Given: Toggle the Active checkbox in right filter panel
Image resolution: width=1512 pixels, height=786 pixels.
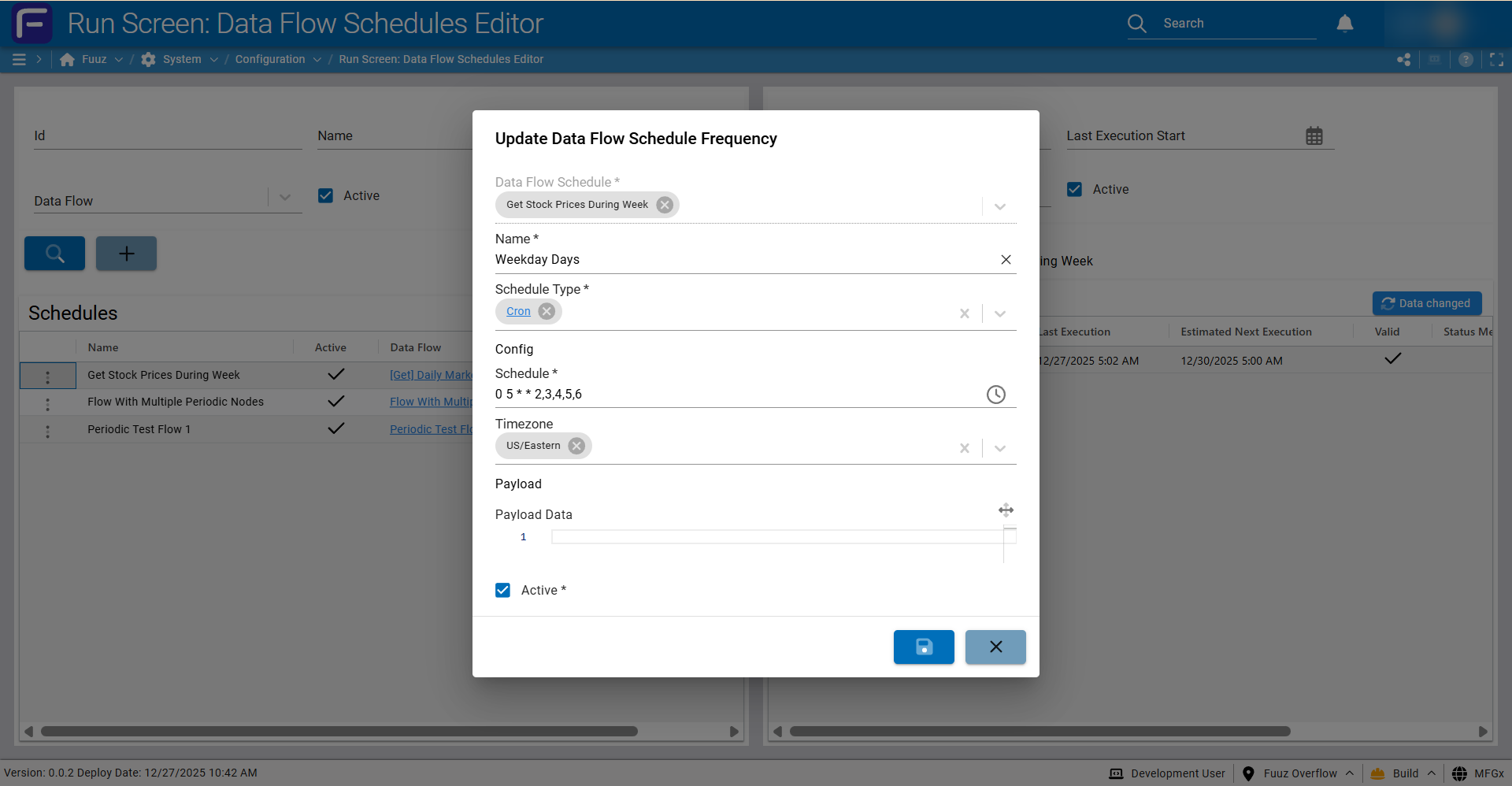Looking at the screenshot, I should pos(1074,189).
